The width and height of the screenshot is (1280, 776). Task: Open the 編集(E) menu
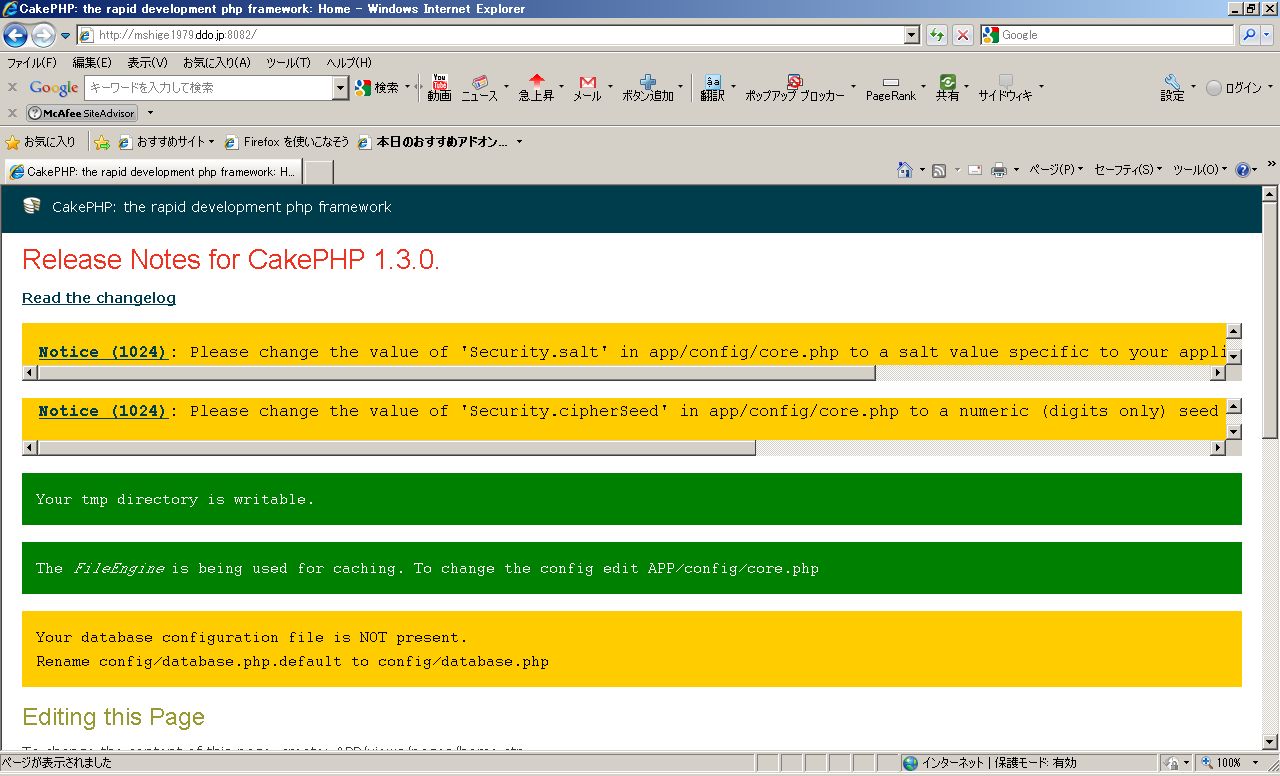(92, 62)
